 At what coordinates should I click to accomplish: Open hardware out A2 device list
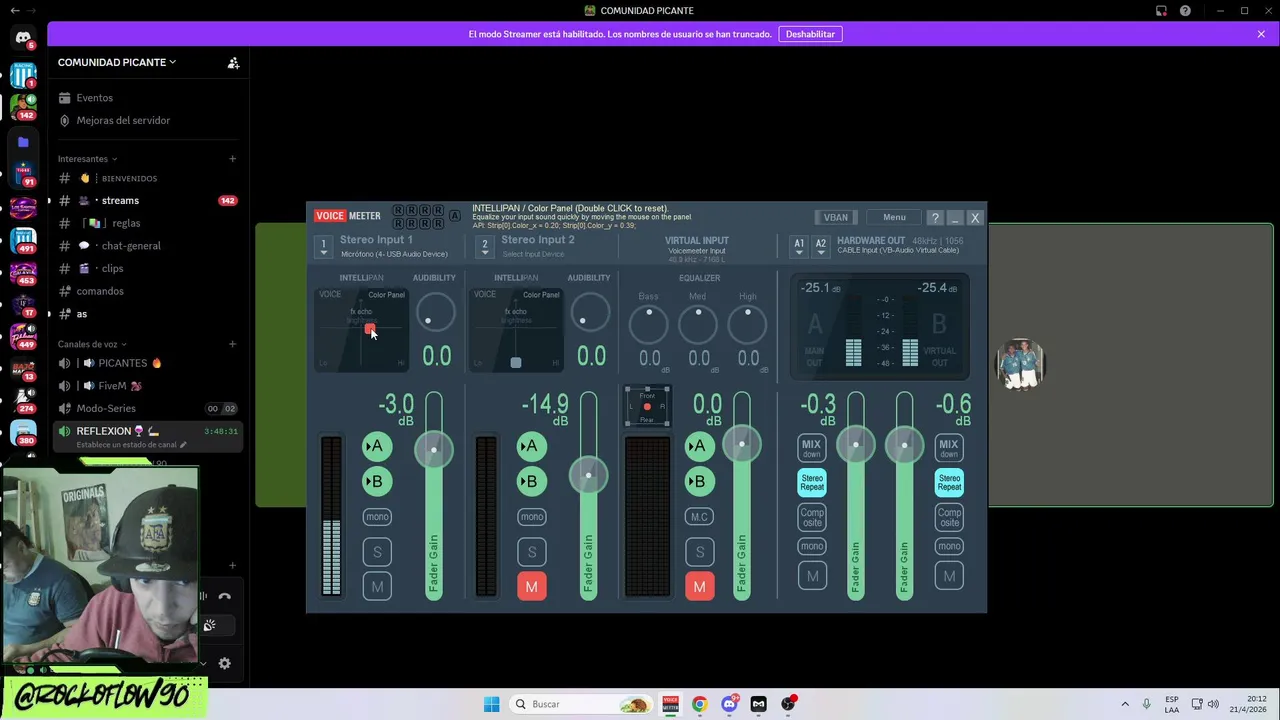[x=821, y=247]
